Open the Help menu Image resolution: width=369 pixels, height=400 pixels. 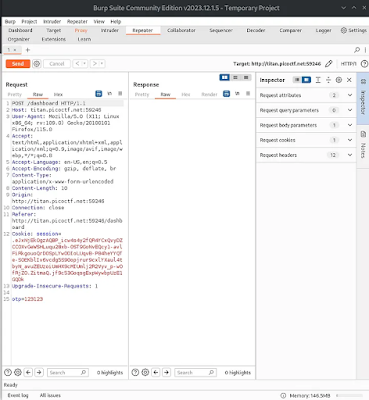coord(116,21)
